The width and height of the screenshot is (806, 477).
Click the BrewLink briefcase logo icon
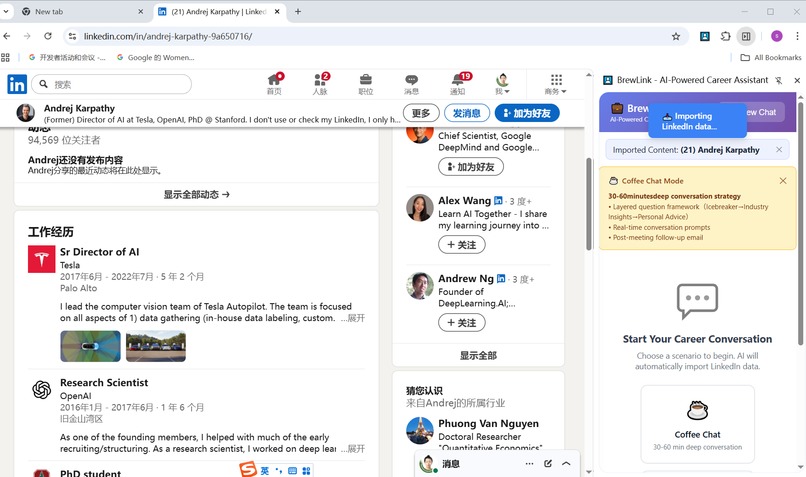[x=617, y=108]
